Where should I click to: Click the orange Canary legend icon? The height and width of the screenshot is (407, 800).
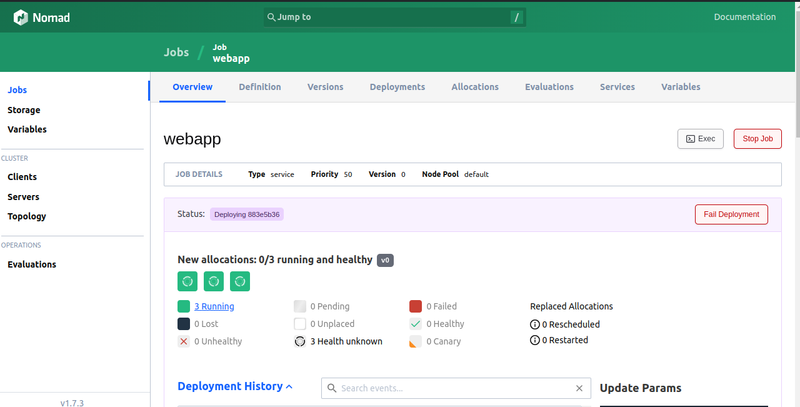click(415, 342)
